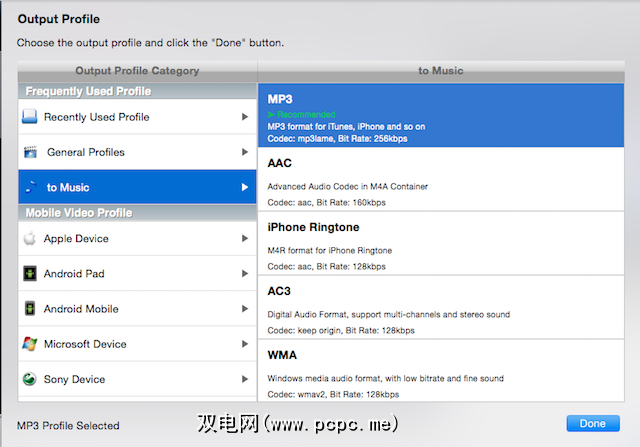Expand Android Mobile arrow
The image size is (640, 447).
245,309
